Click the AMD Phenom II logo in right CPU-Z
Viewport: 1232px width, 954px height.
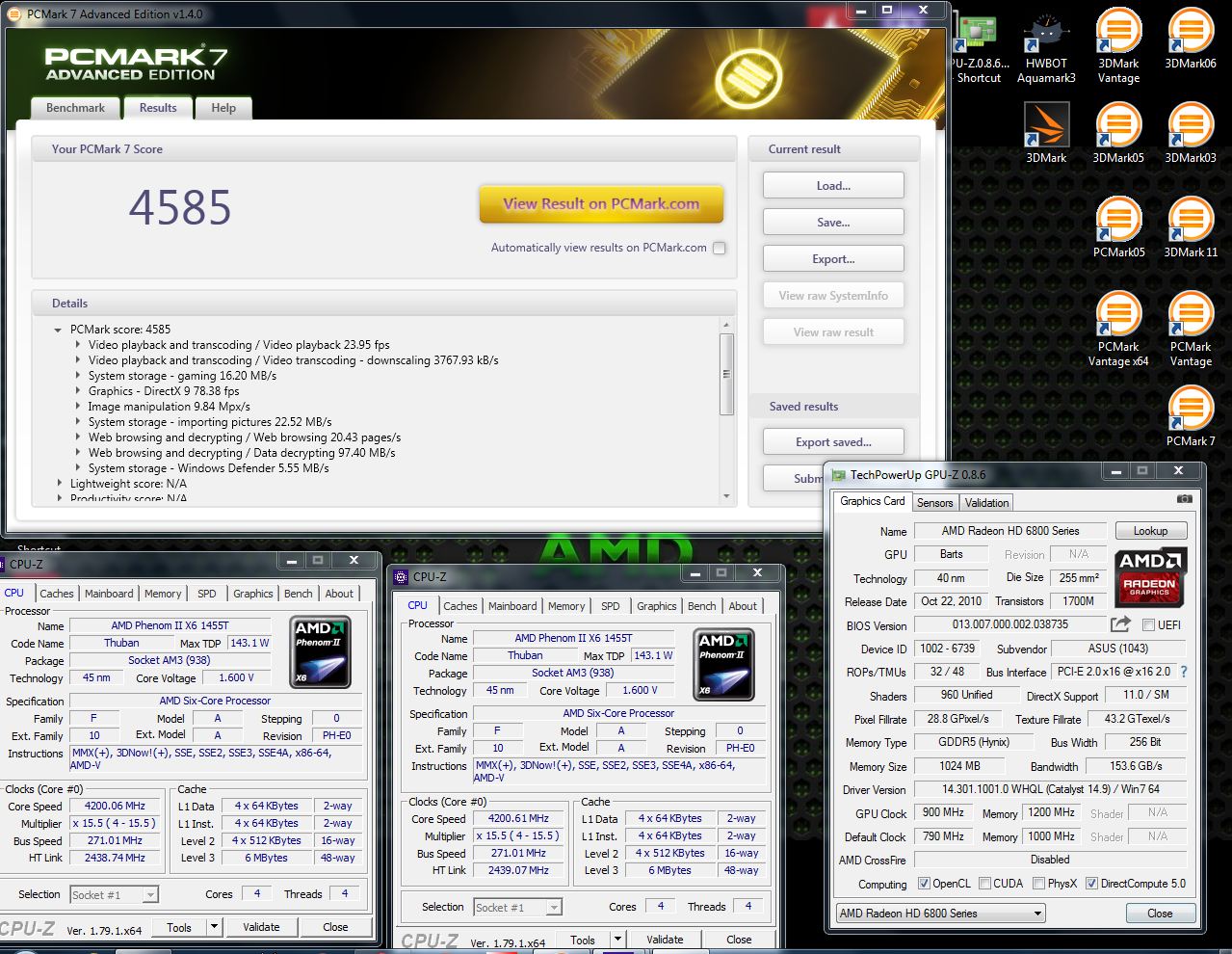click(x=723, y=664)
